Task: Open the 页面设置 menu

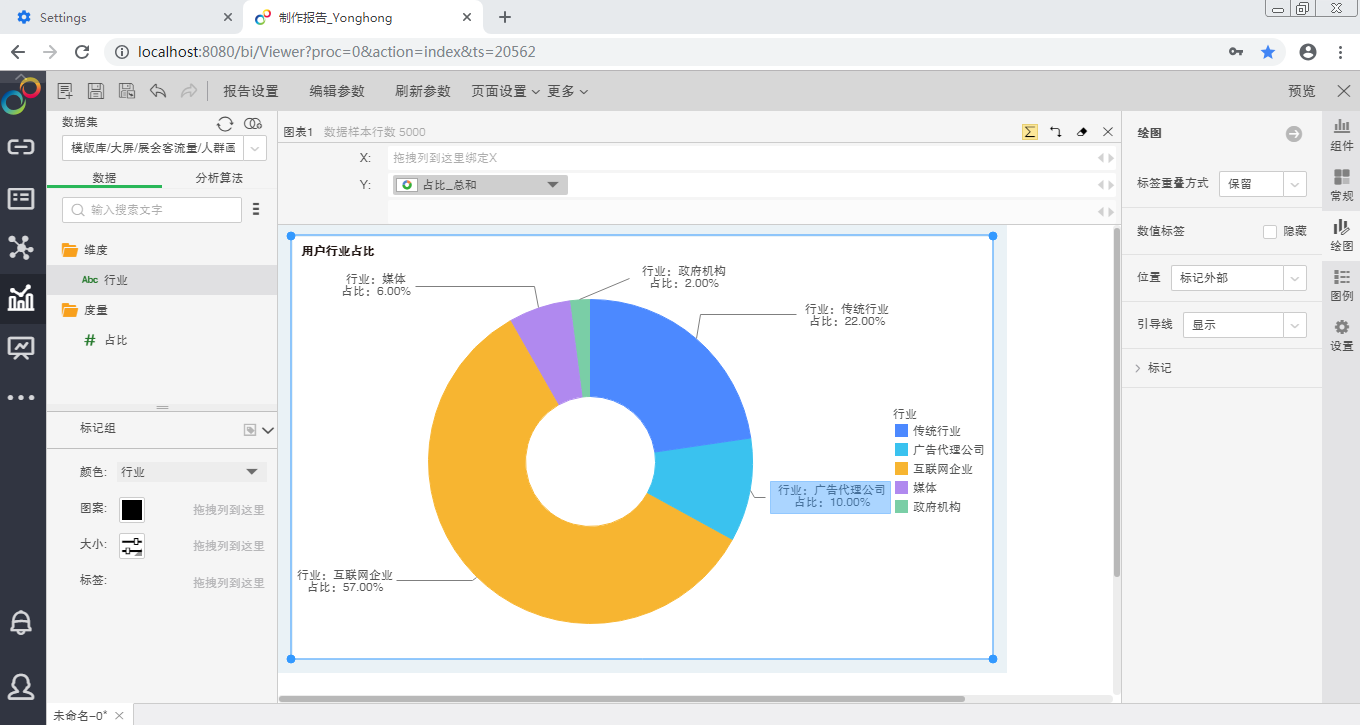Action: [x=505, y=91]
